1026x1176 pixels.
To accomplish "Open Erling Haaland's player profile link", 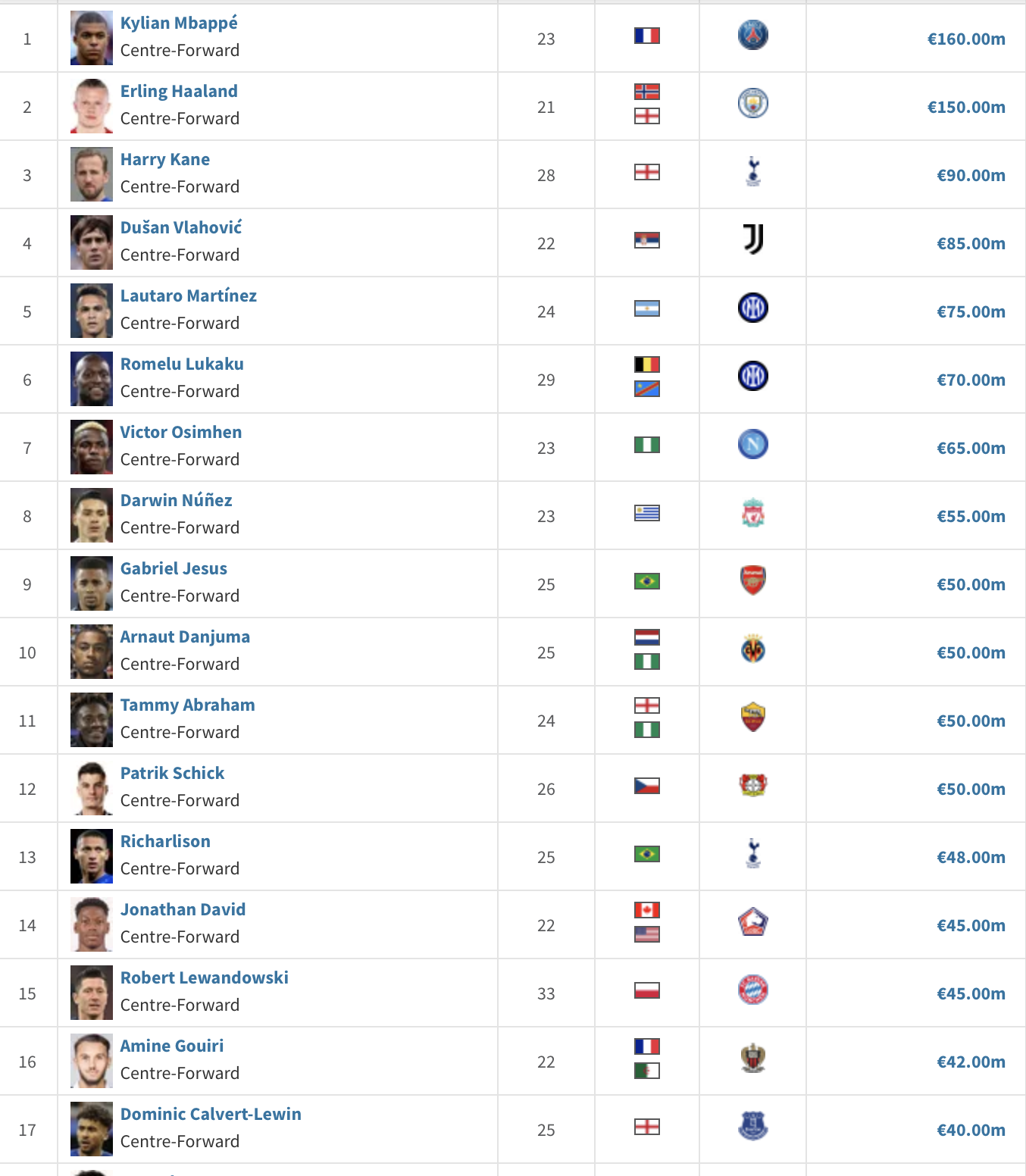I will pos(179,91).
